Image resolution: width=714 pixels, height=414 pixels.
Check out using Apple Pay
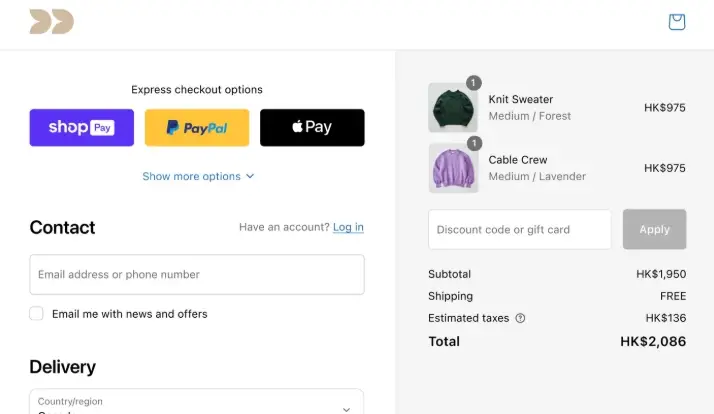[x=312, y=128]
